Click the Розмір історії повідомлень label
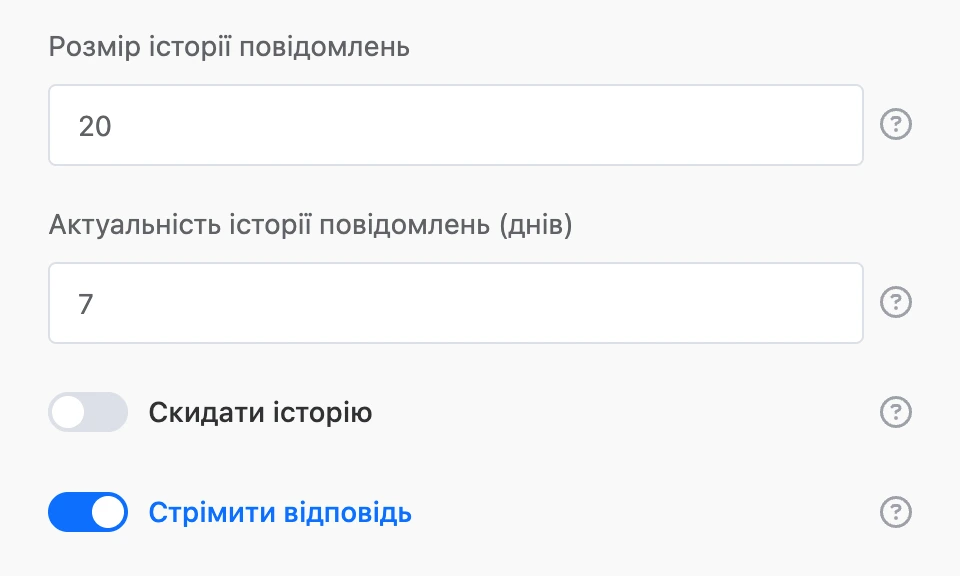This screenshot has width=960, height=576. pos(229,47)
